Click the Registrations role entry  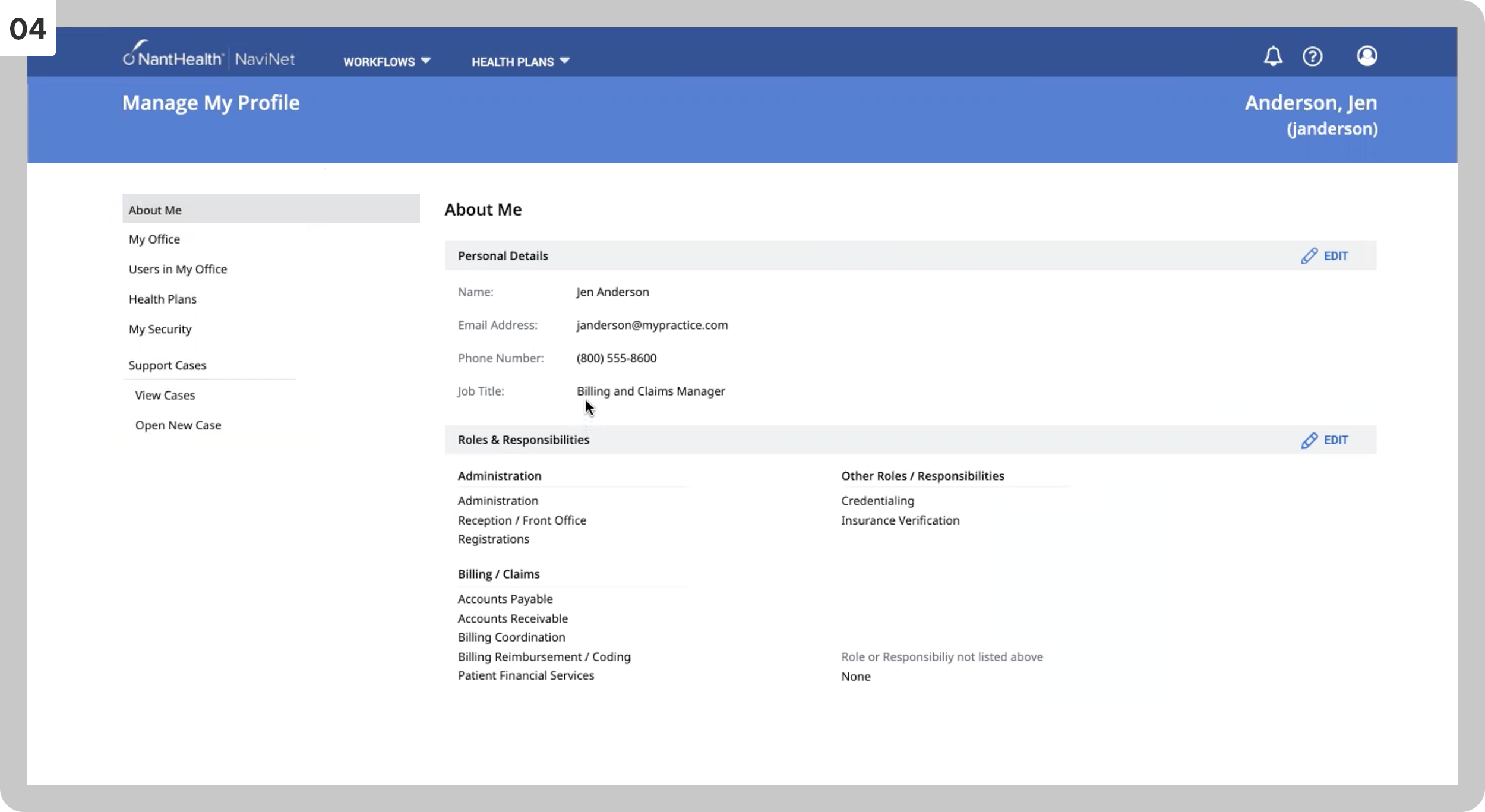(x=493, y=539)
